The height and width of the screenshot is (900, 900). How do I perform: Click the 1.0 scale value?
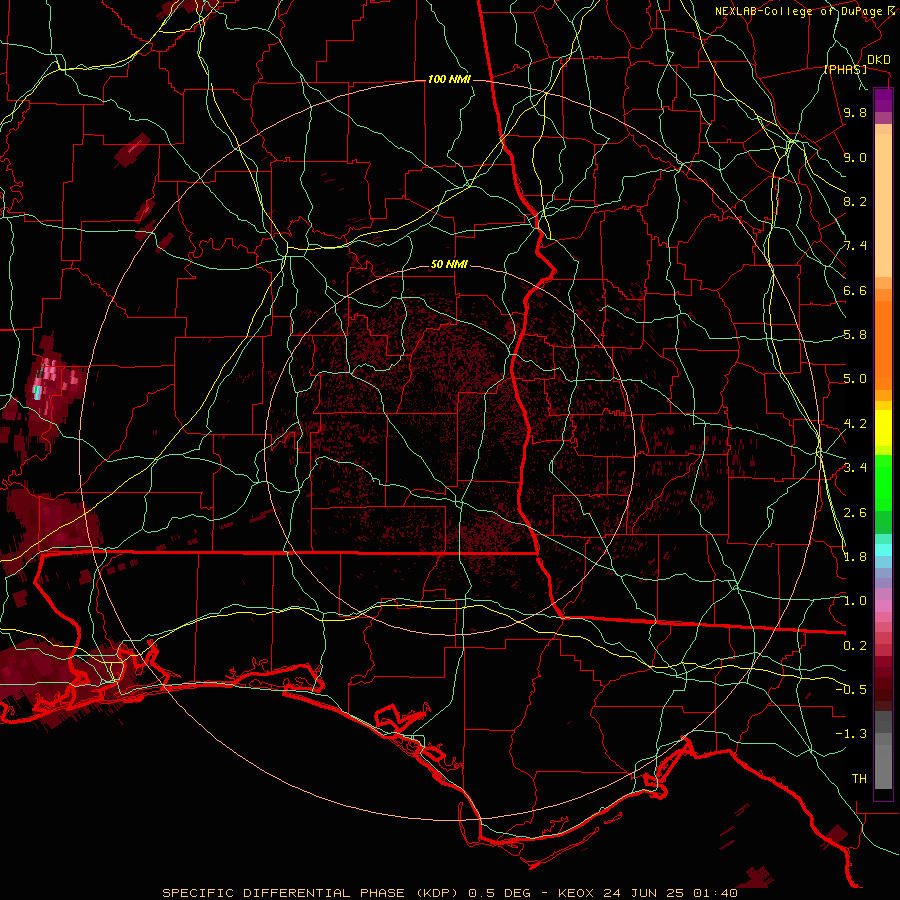point(855,601)
